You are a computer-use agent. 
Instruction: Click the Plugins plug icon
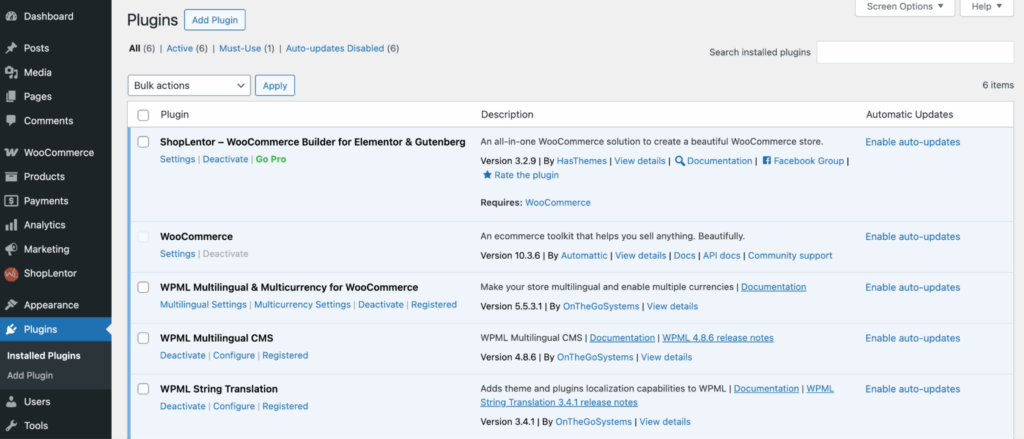click(10, 329)
